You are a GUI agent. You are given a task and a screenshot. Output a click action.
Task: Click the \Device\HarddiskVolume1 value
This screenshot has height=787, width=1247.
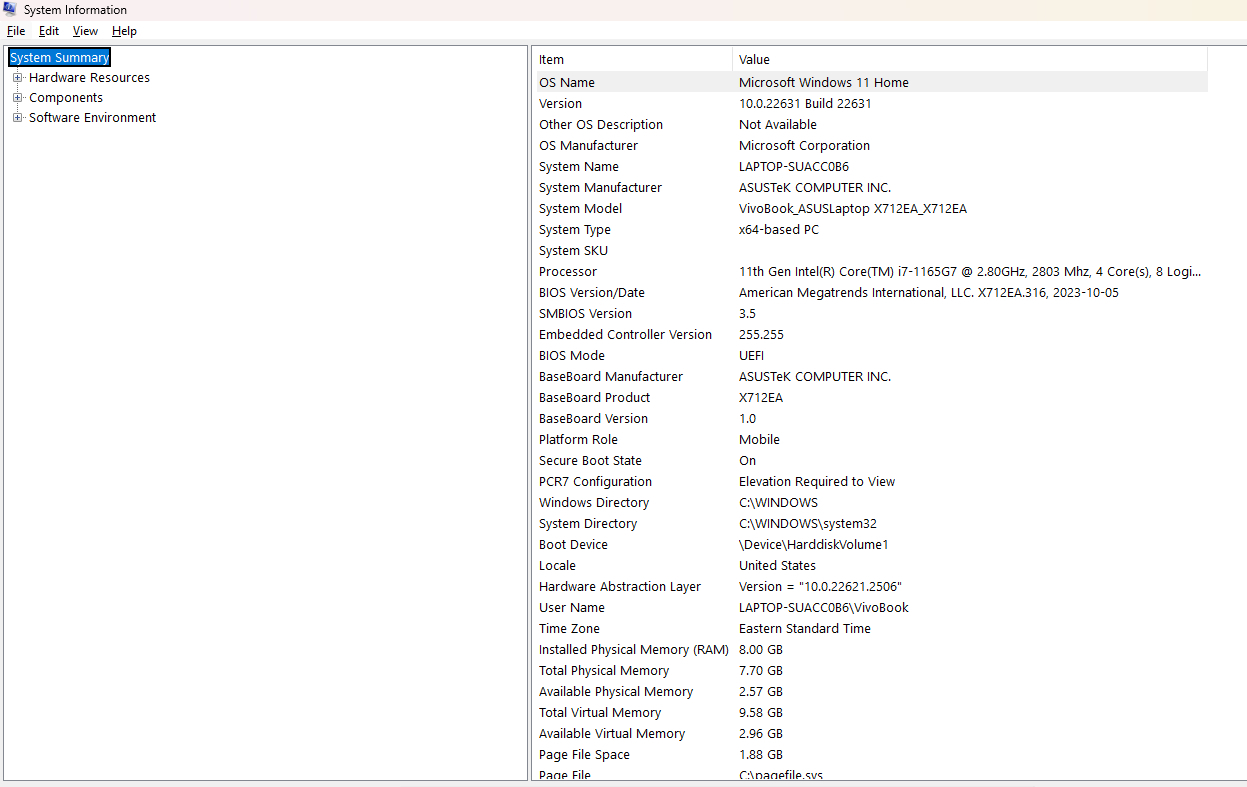(814, 545)
